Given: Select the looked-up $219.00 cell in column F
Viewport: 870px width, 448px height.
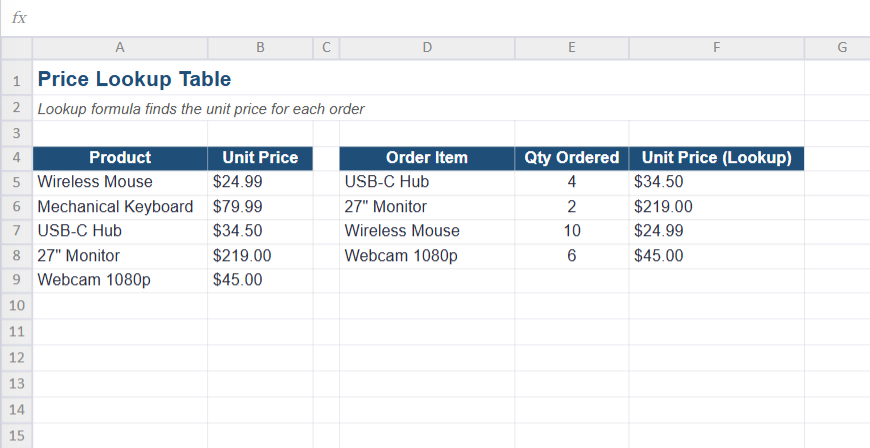Looking at the screenshot, I should (x=716, y=207).
